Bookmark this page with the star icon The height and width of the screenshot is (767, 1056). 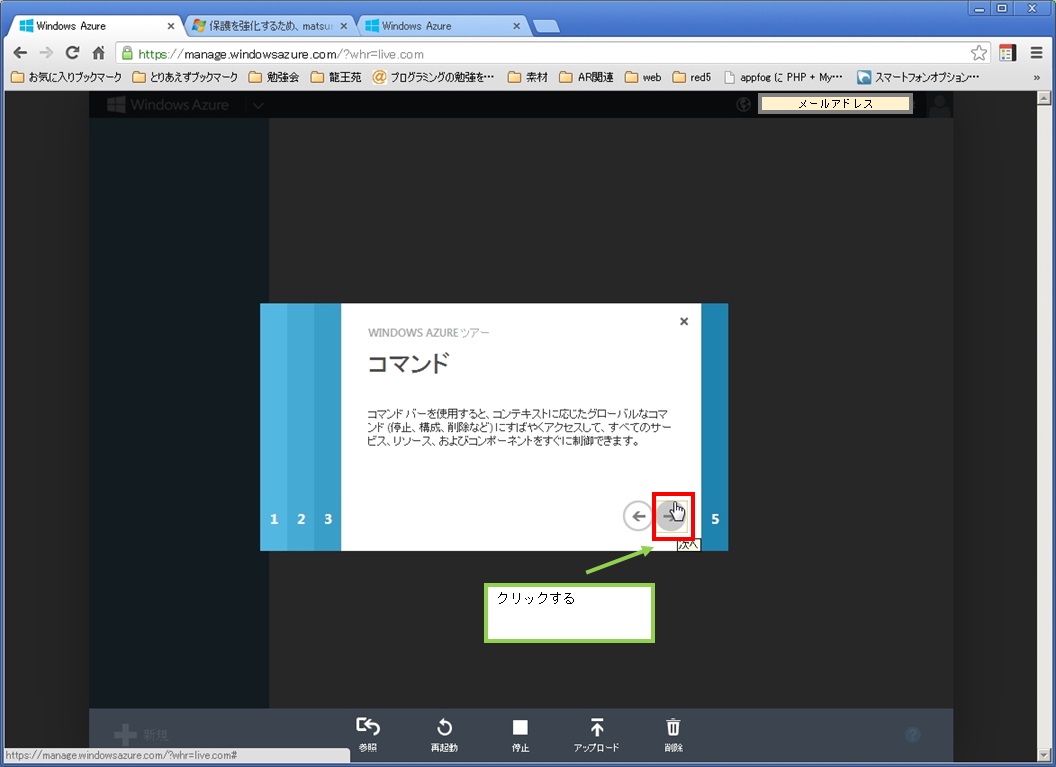point(979,53)
